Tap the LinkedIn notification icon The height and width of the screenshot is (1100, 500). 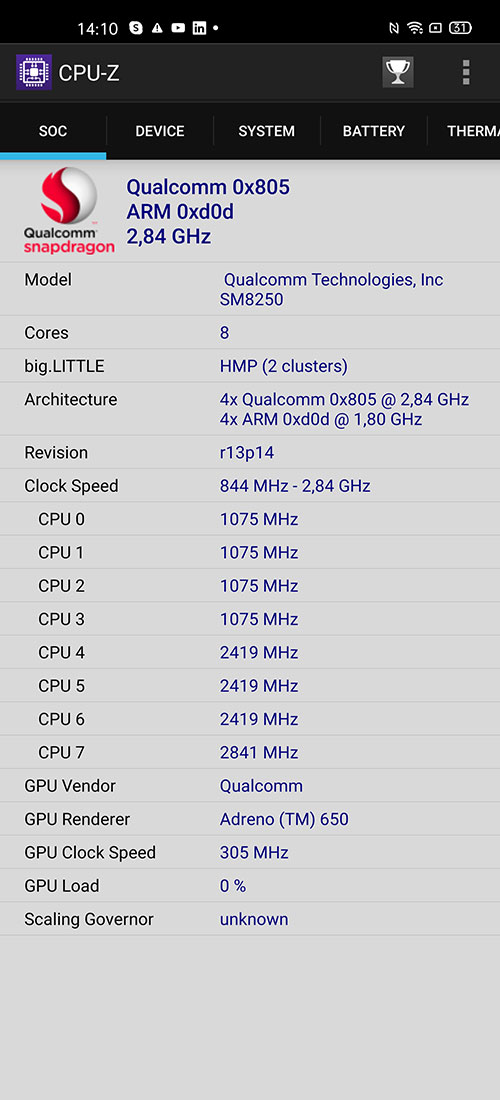coord(199,29)
